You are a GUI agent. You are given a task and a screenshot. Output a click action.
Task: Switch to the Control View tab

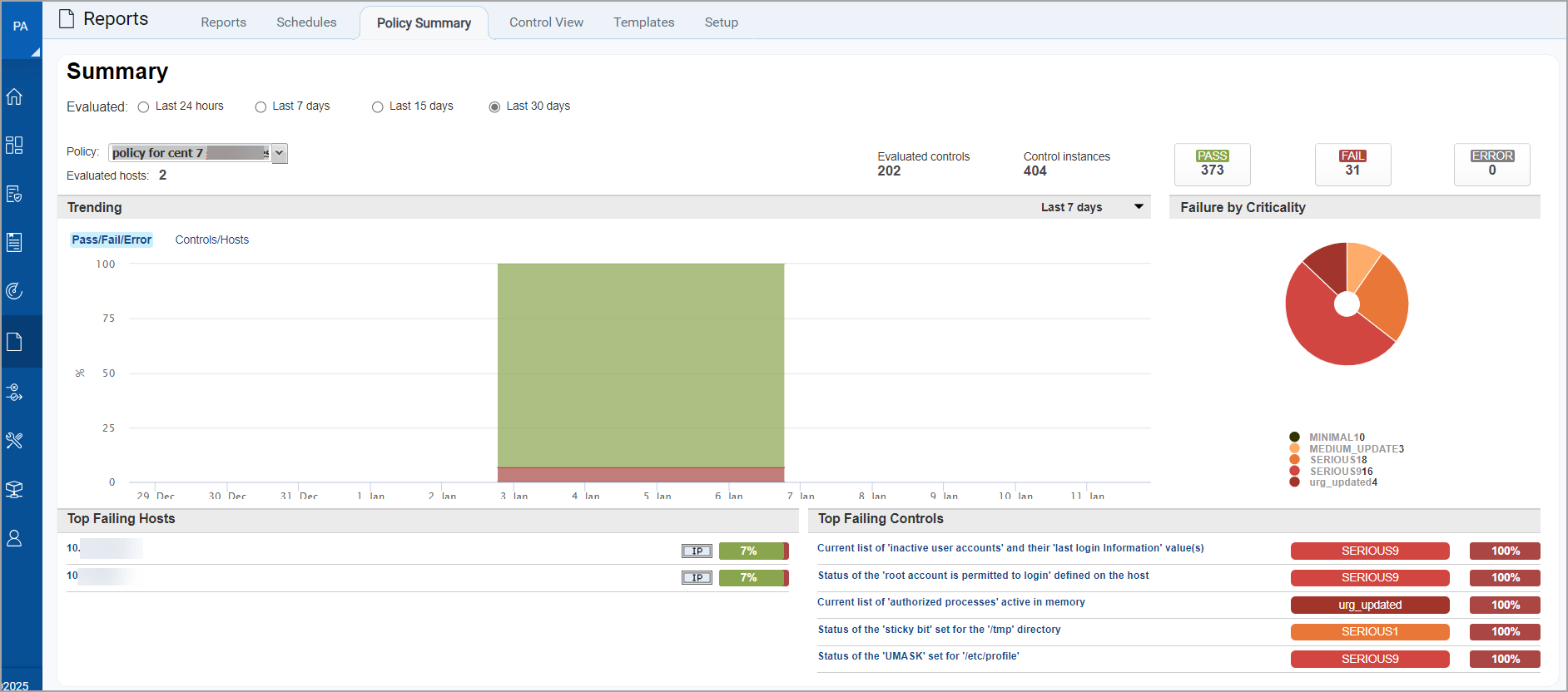pyautogui.click(x=546, y=22)
